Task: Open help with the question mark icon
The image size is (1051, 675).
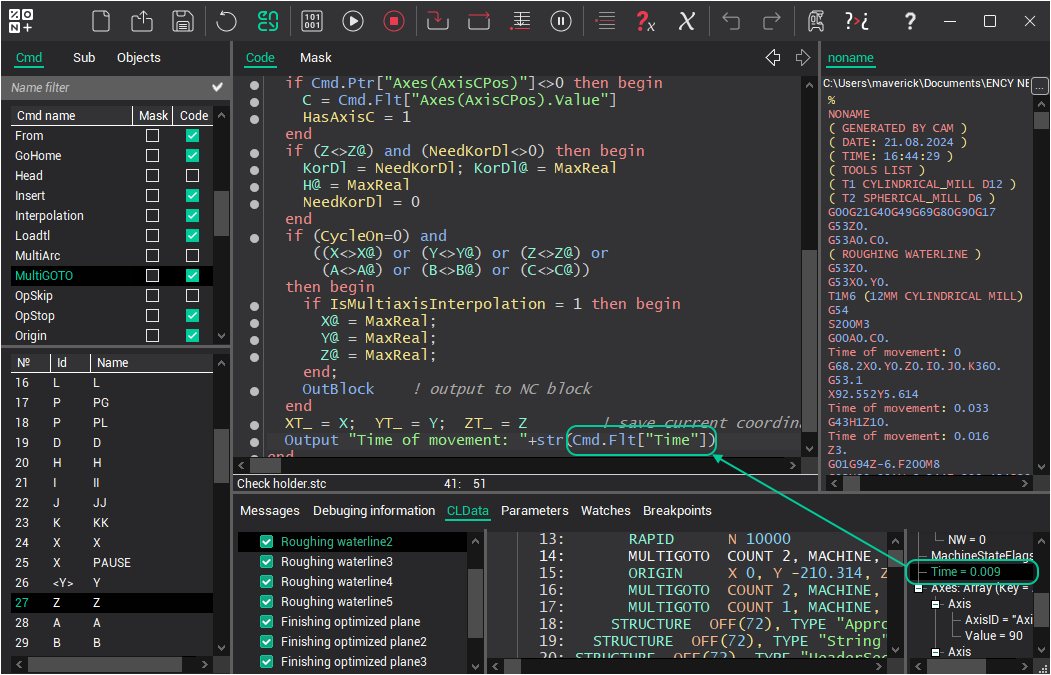Action: [x=909, y=21]
